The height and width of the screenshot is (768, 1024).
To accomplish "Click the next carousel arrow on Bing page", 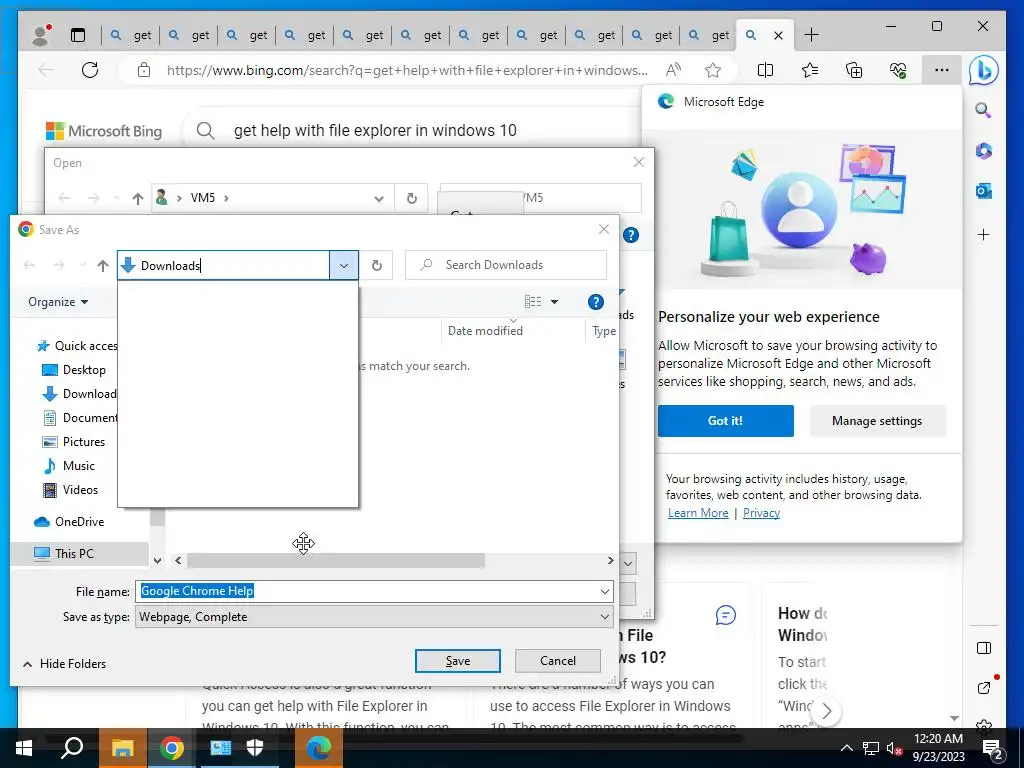I will click(826, 711).
